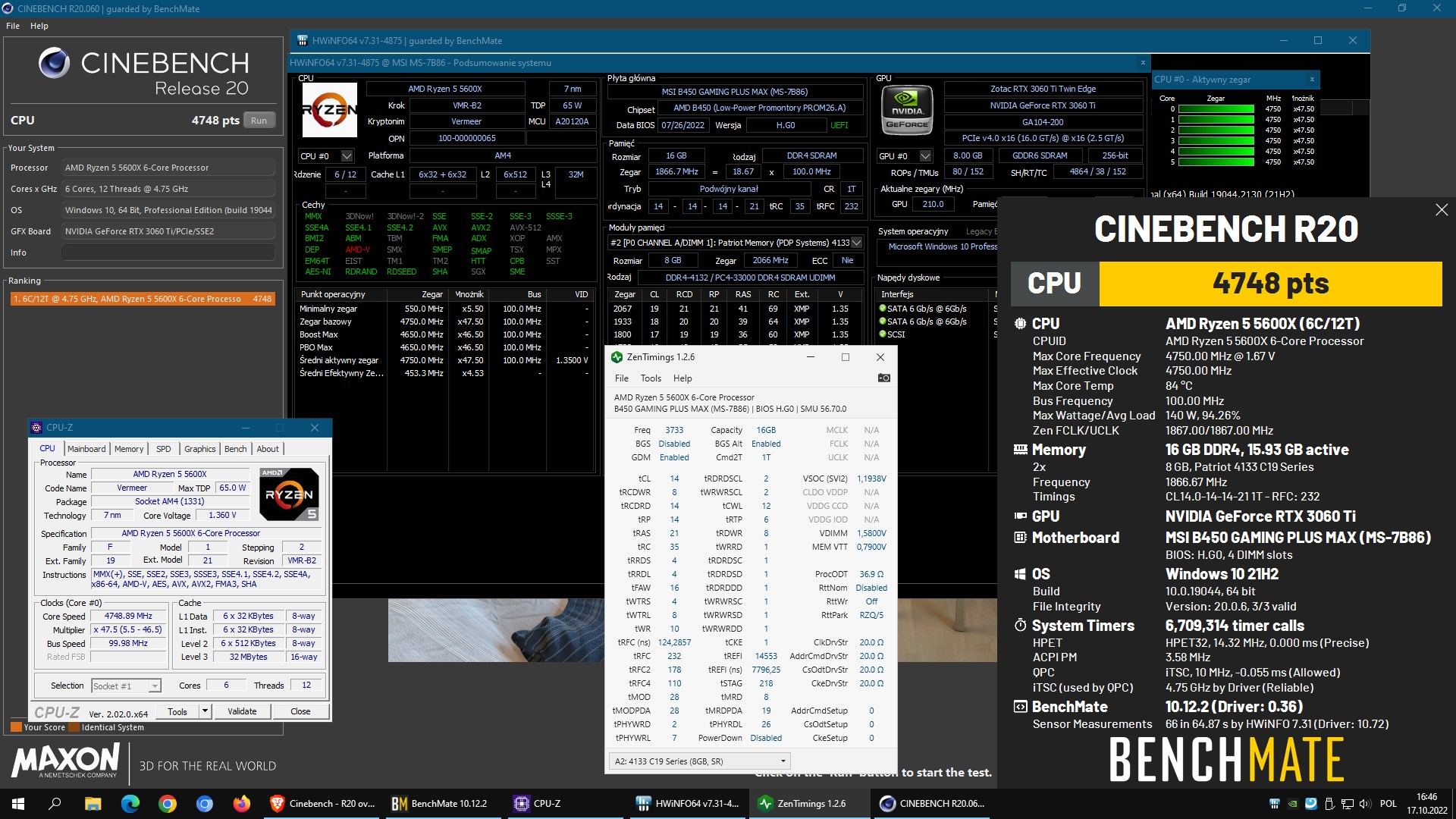Open the Help menu in ZenTimings
Screen dimensions: 1456x819
(x=682, y=378)
